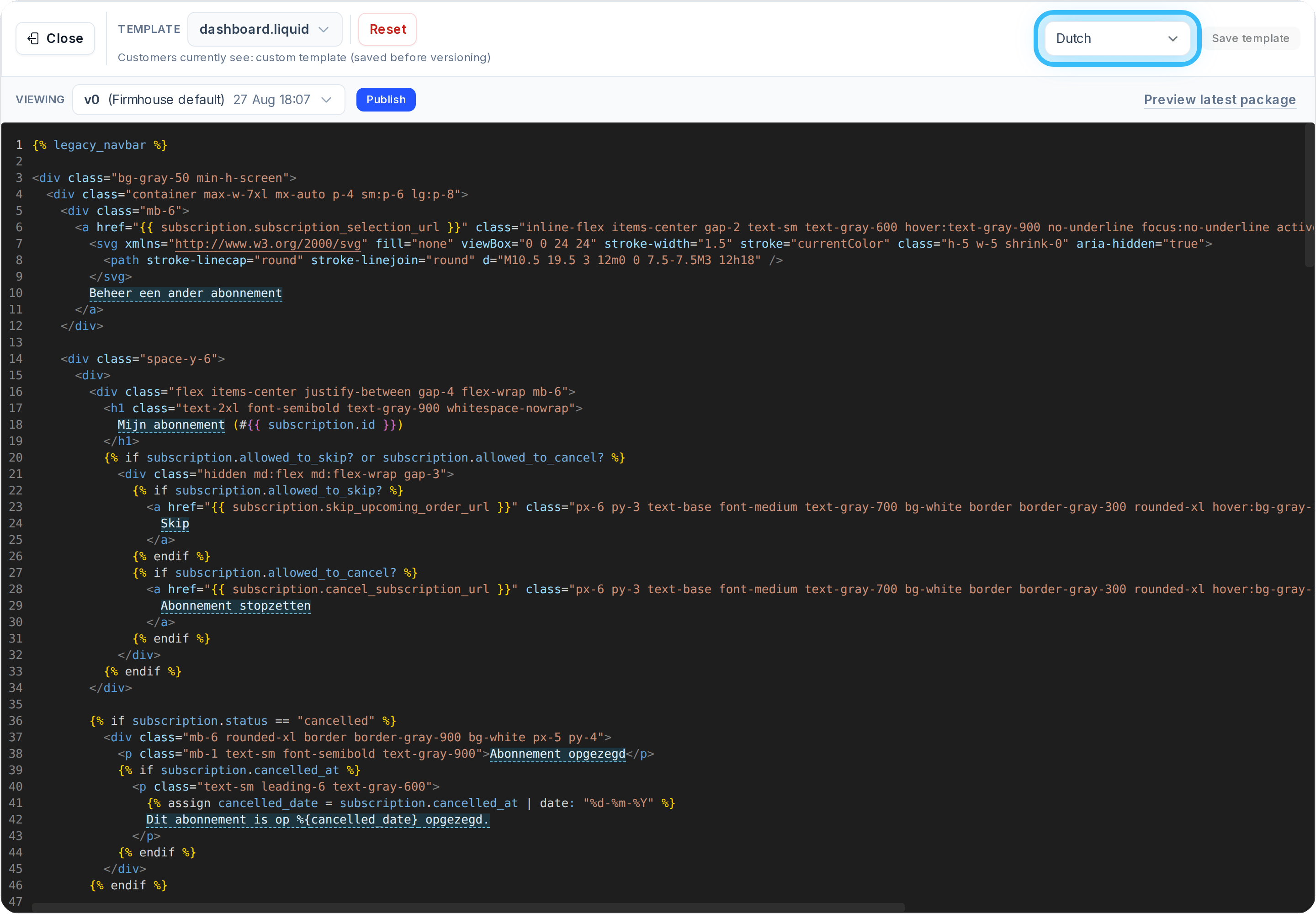Click the Close button
Viewport: 1316px width, 914px height.
pyautogui.click(x=55, y=38)
